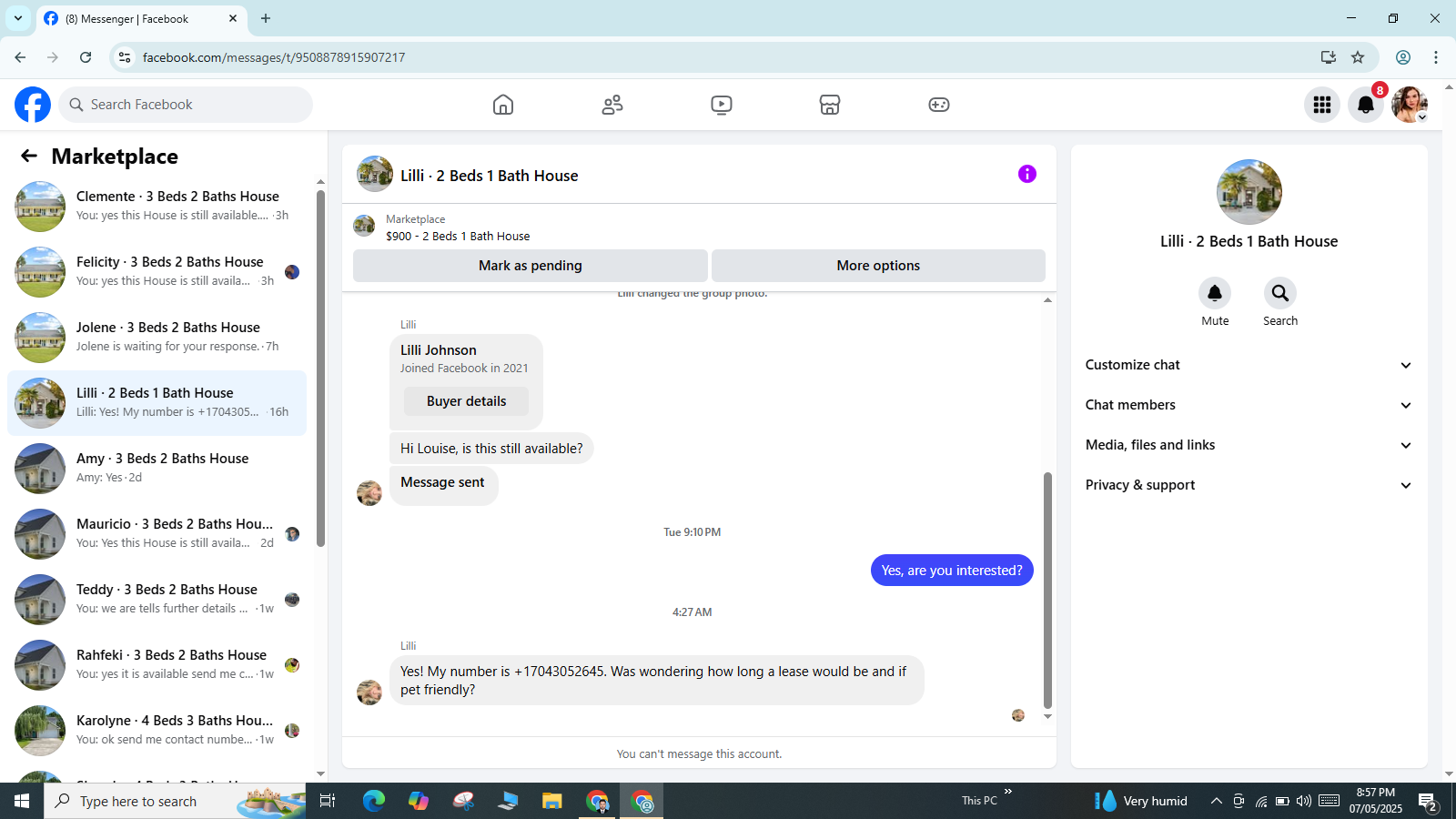
Task: Select Lilli 2 Beds 1 Bath House chat
Action: [157, 403]
